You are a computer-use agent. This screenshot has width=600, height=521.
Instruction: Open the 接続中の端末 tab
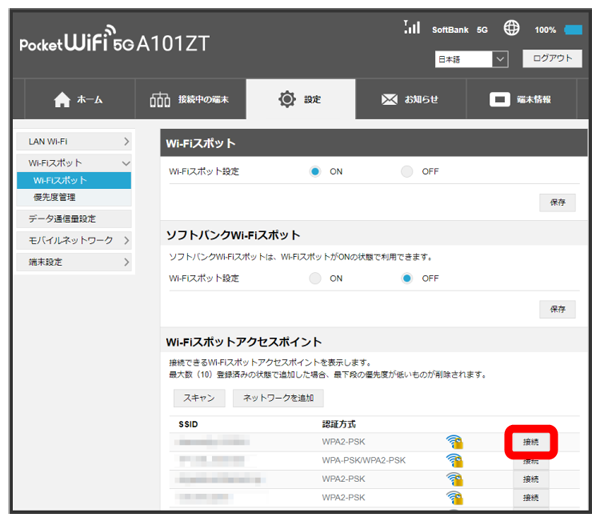point(191,100)
